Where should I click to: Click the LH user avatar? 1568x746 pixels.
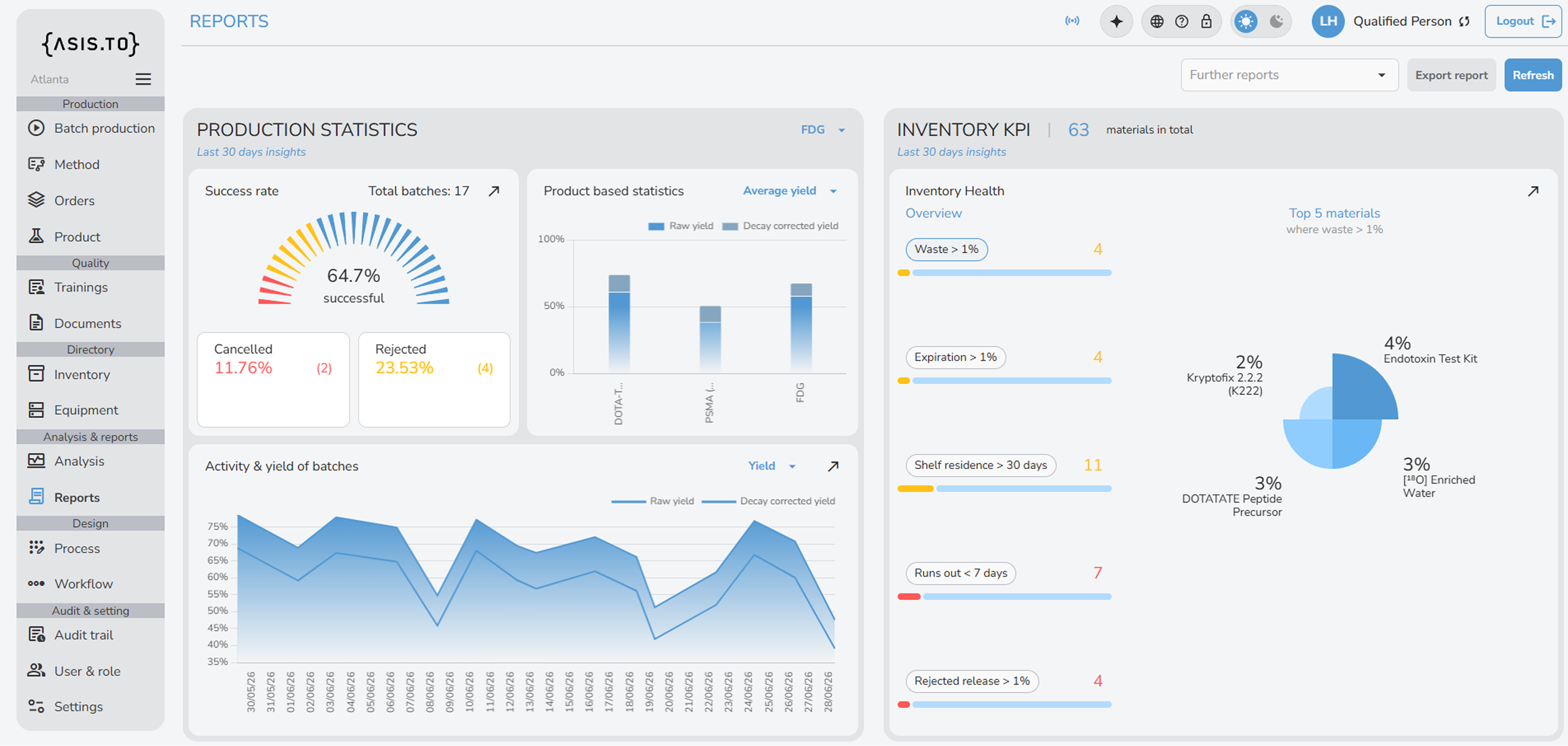point(1328,21)
